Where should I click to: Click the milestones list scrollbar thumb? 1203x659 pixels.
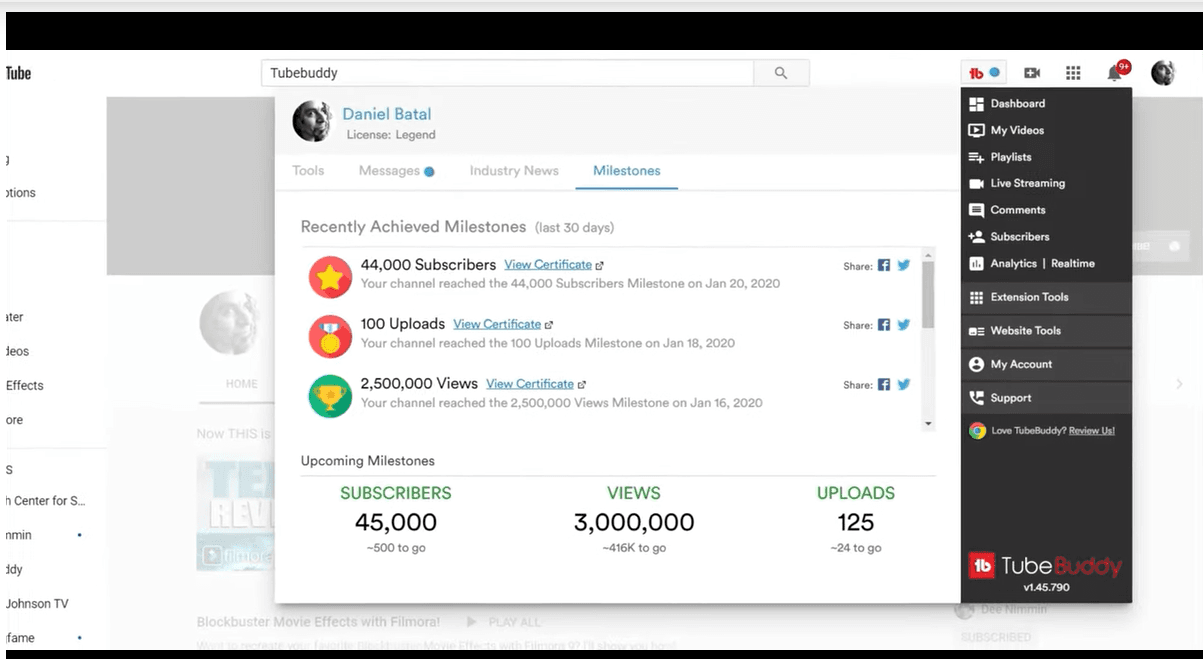[928, 294]
